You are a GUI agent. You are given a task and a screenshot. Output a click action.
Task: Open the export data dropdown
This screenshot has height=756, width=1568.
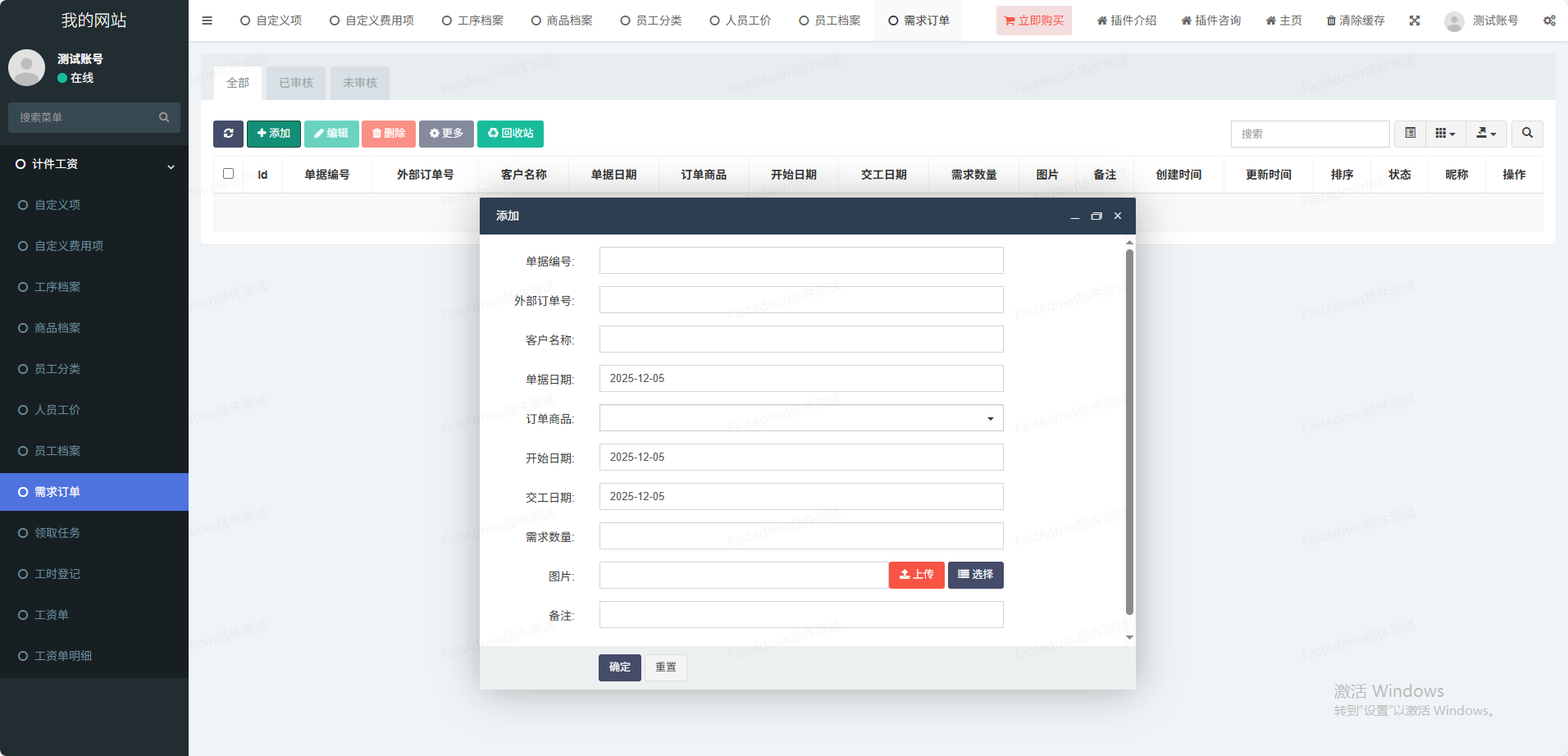1486,134
